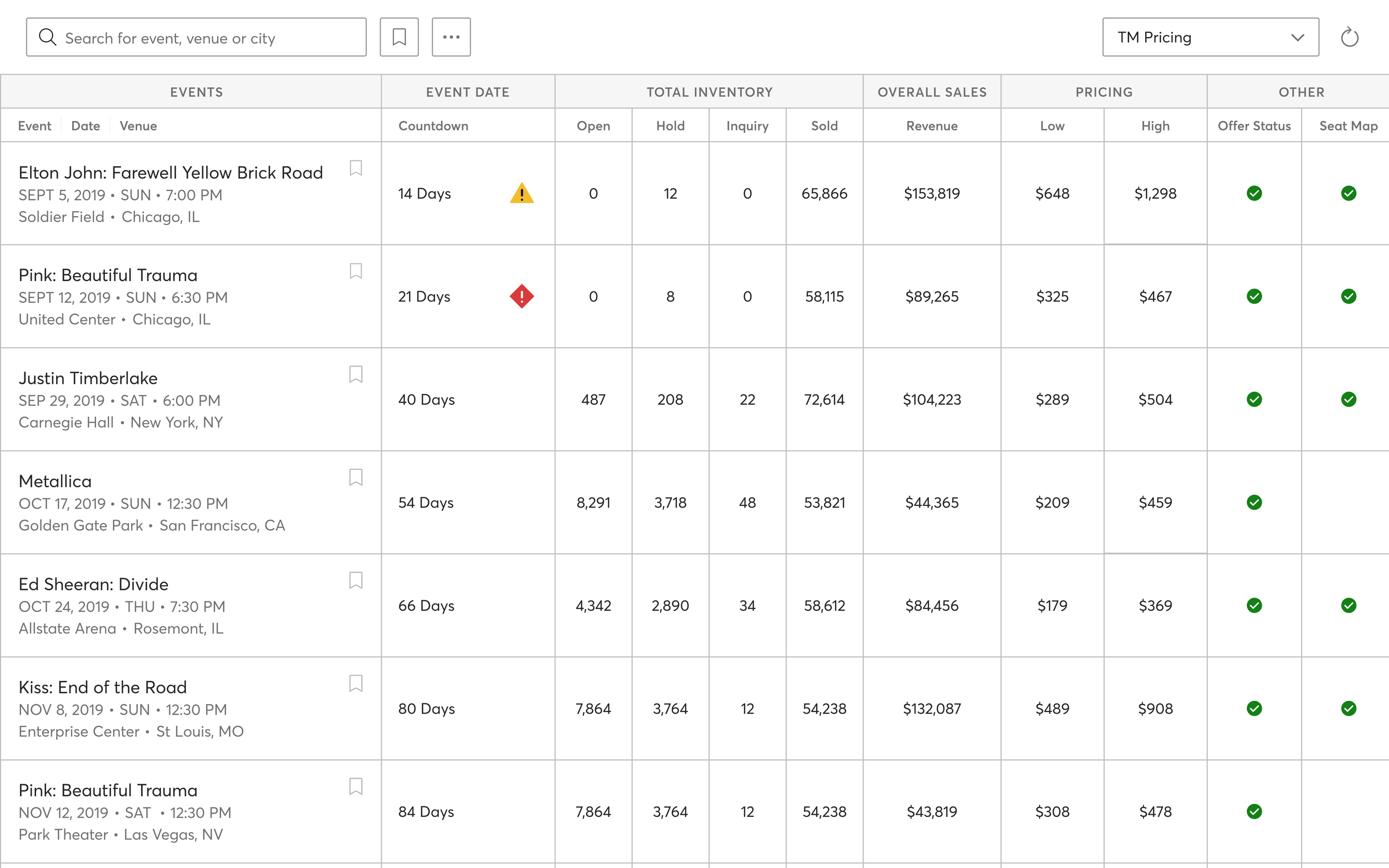Click the chevron arrow in the TM Pricing selector
The image size is (1389, 868).
[x=1297, y=37]
